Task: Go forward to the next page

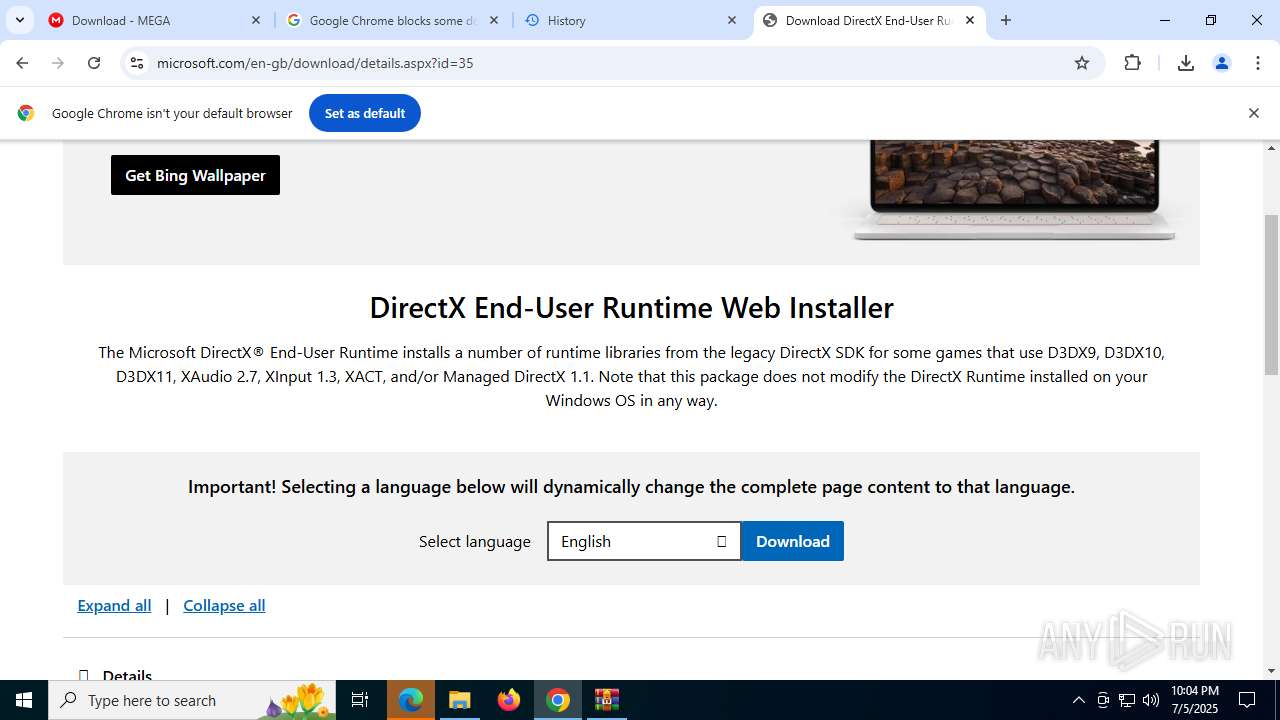Action: (x=58, y=63)
